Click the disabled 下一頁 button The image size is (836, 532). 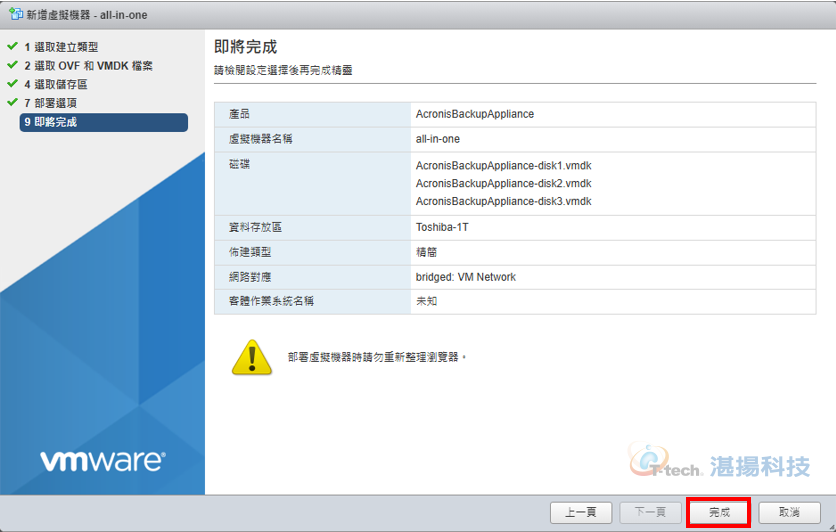[x=650, y=513]
